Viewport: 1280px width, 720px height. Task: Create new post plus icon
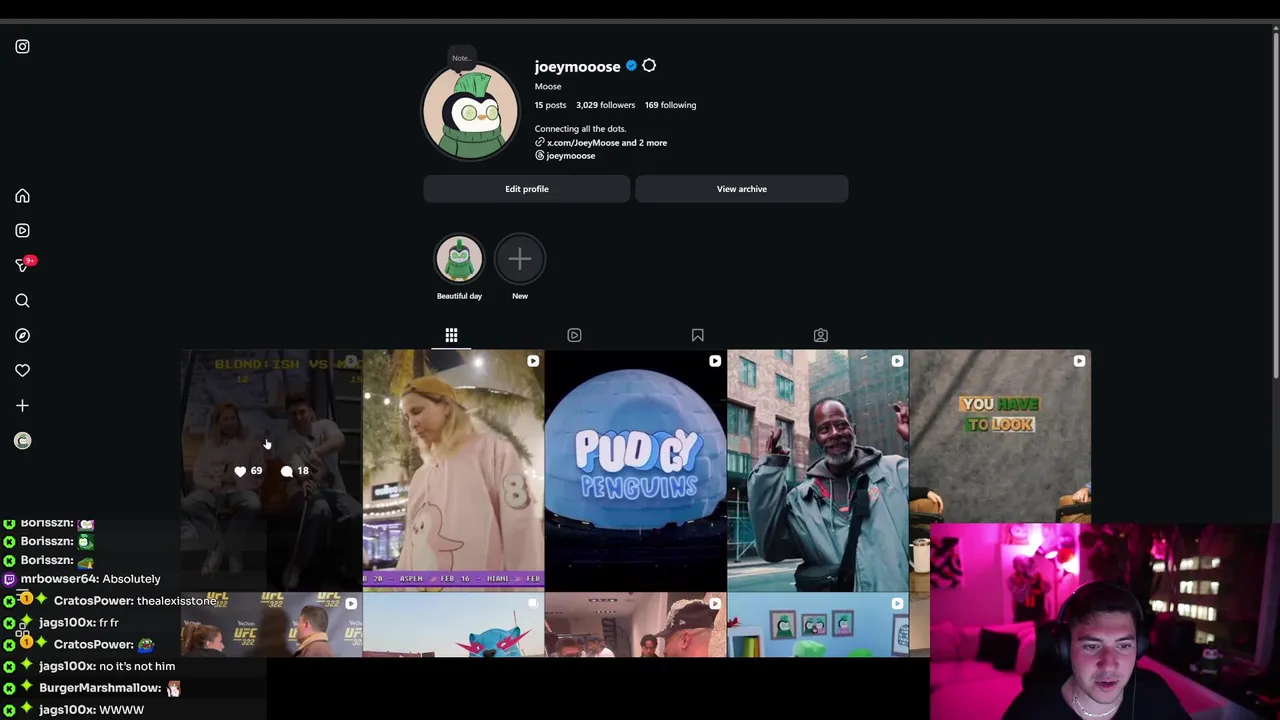[x=22, y=405]
